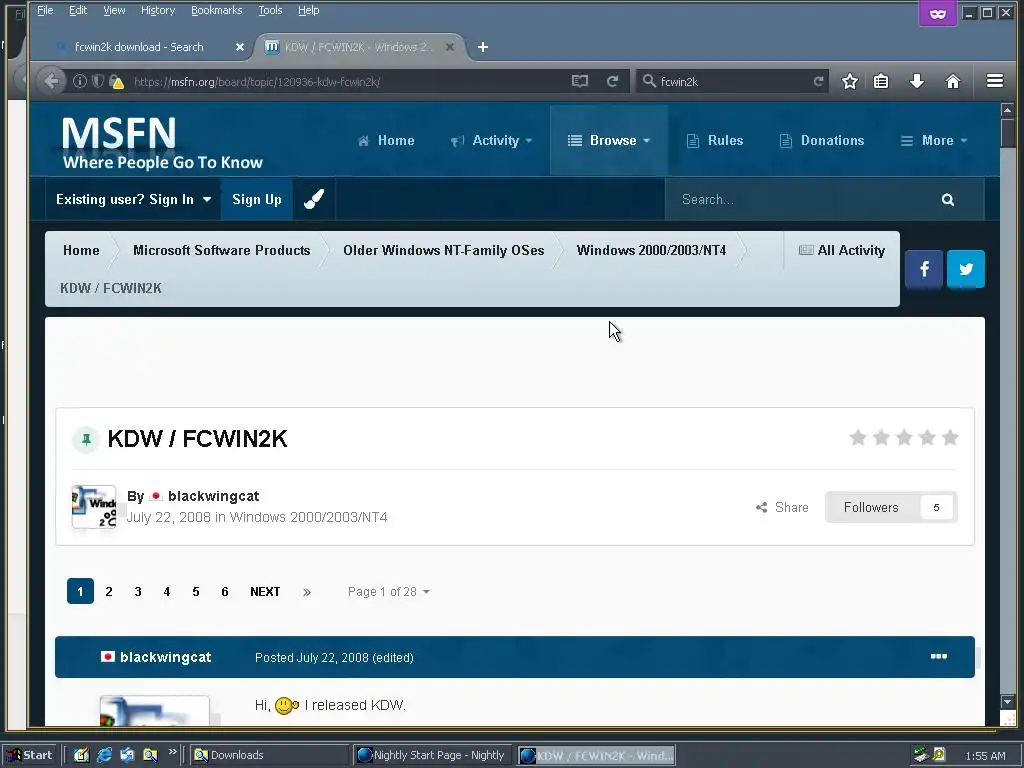Open the Rules page

[x=714, y=140]
